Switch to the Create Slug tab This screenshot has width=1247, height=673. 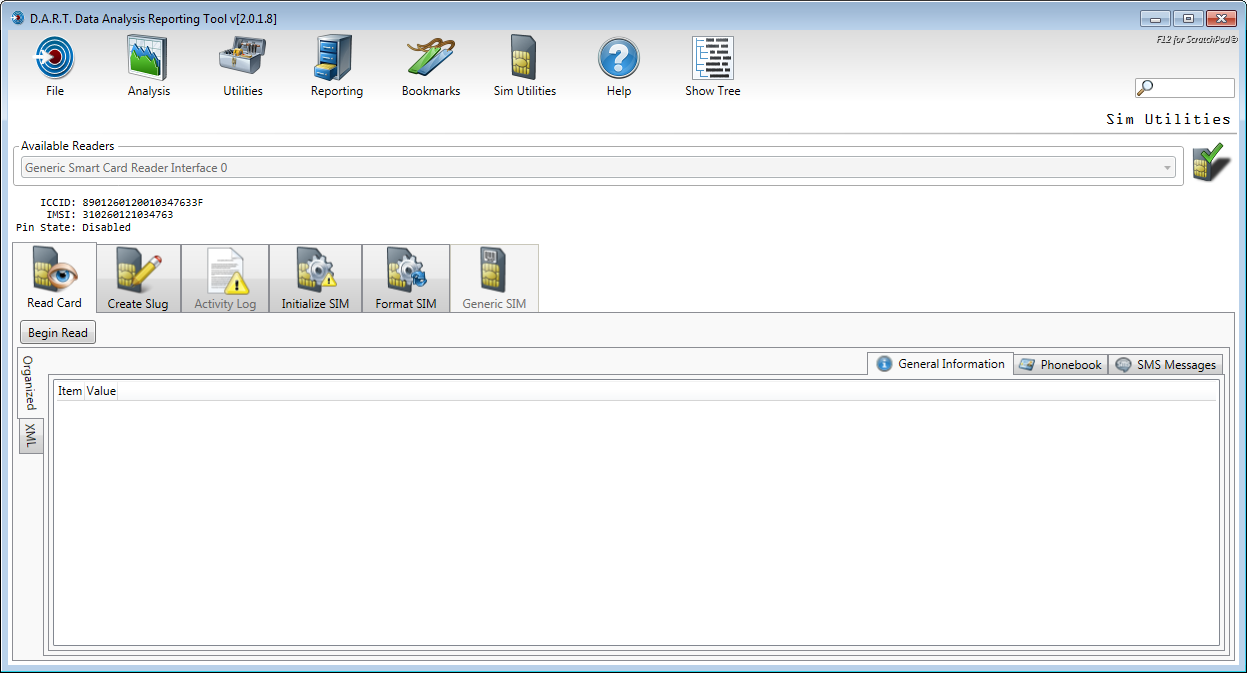(138, 278)
